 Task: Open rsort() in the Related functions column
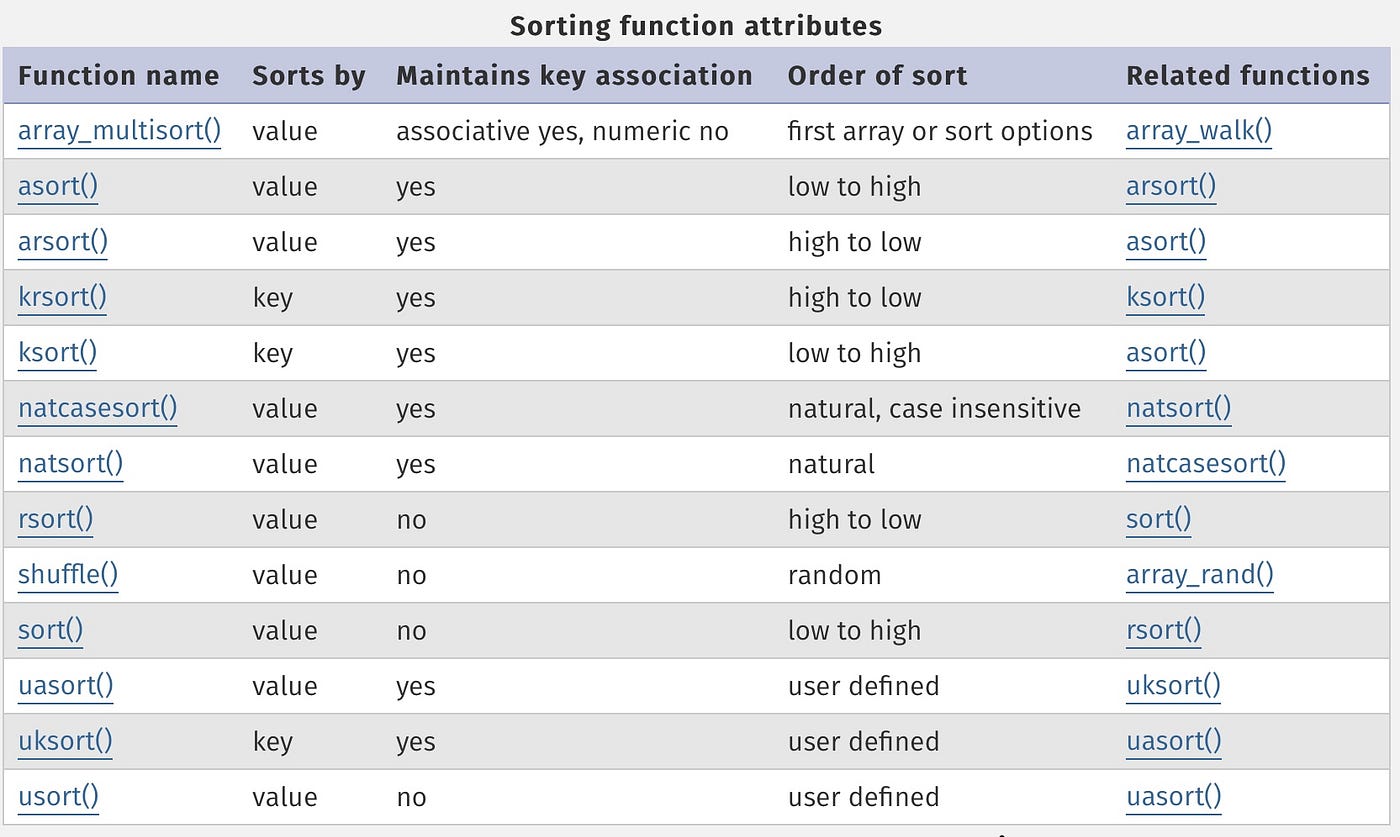[1163, 631]
